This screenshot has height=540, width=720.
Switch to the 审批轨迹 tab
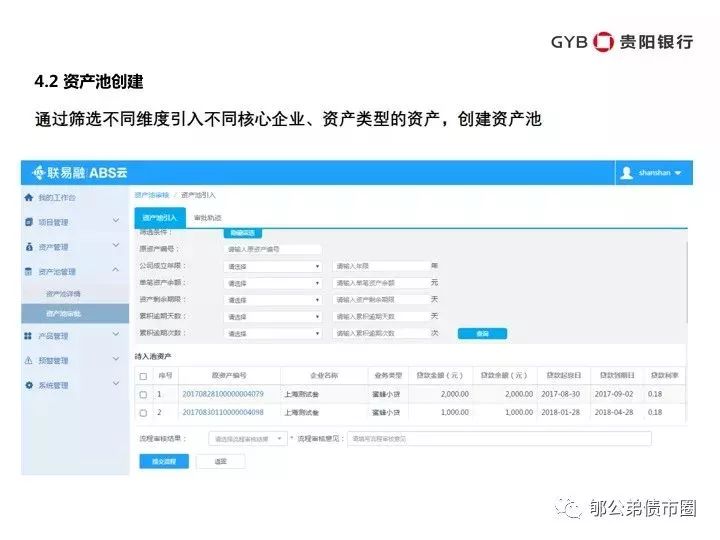pos(208,217)
